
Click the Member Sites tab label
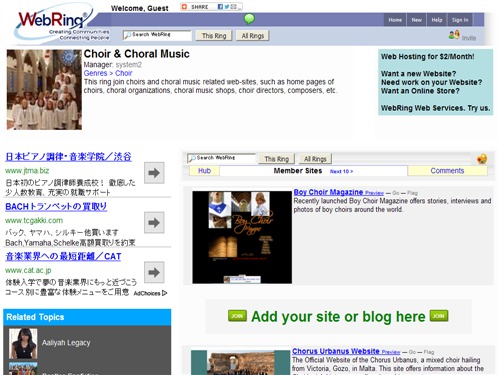298,171
